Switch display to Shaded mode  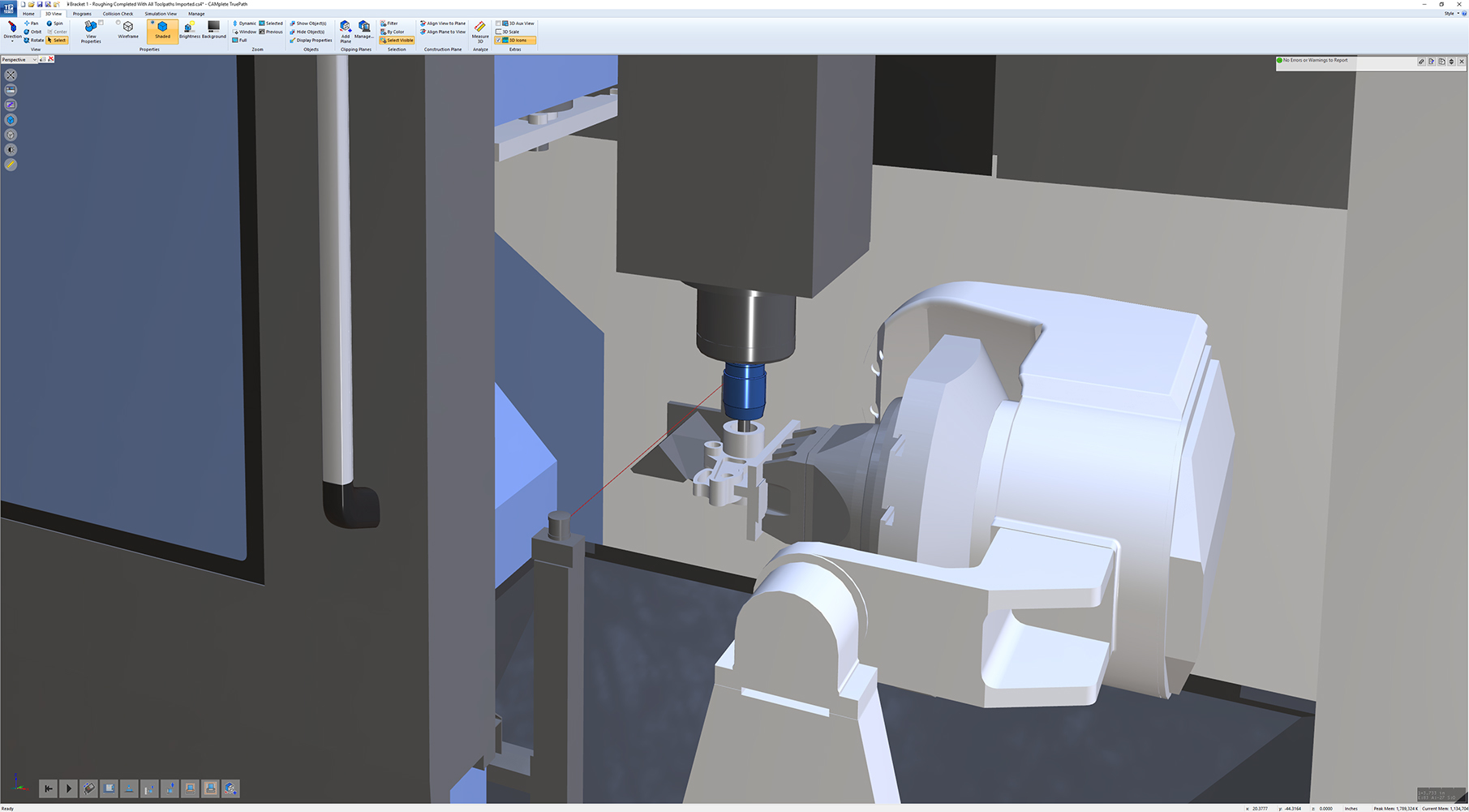tap(162, 31)
